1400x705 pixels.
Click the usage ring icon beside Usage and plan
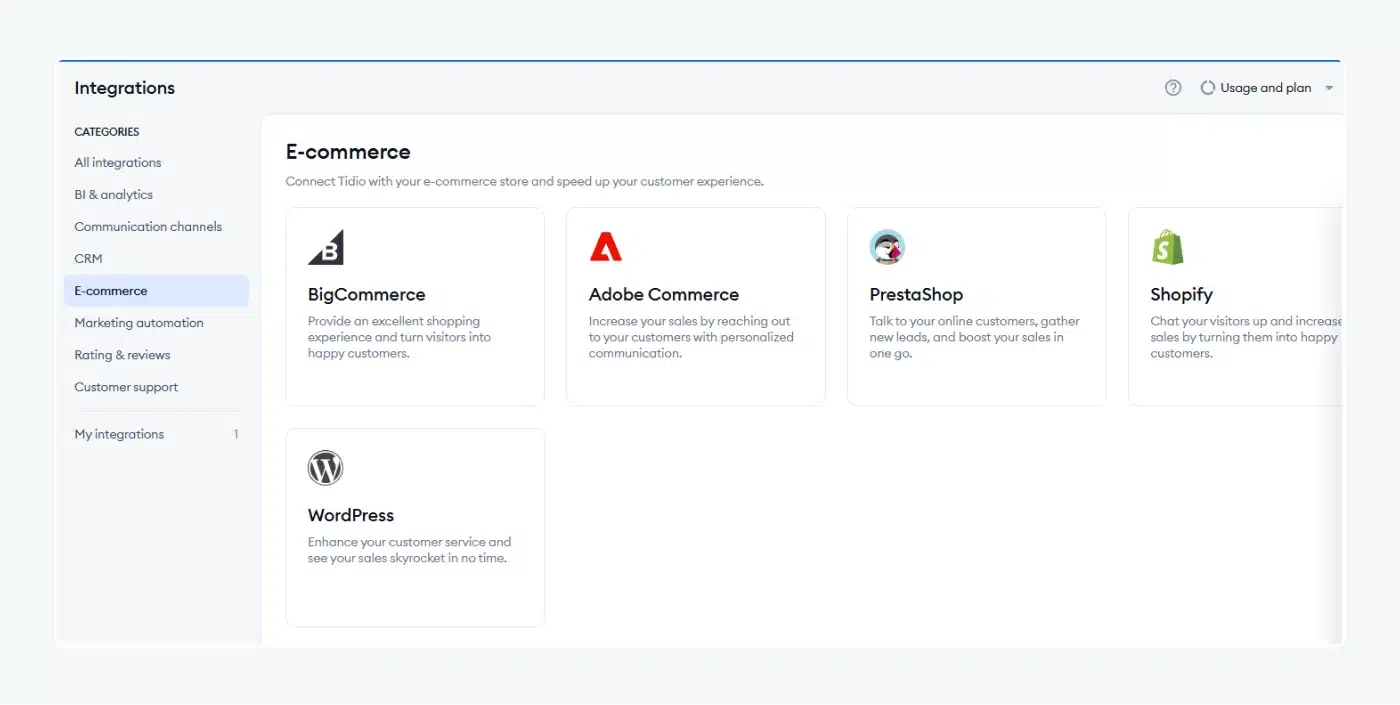(x=1208, y=88)
